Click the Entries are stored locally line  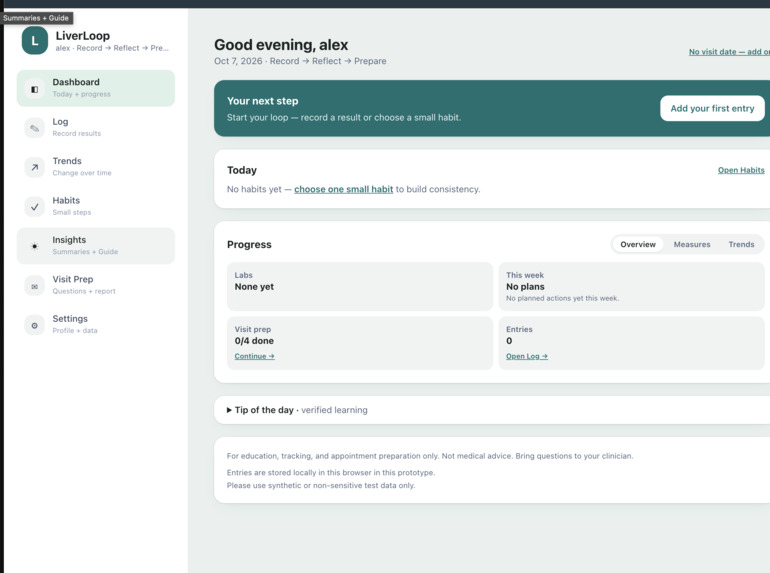pyautogui.click(x=330, y=472)
